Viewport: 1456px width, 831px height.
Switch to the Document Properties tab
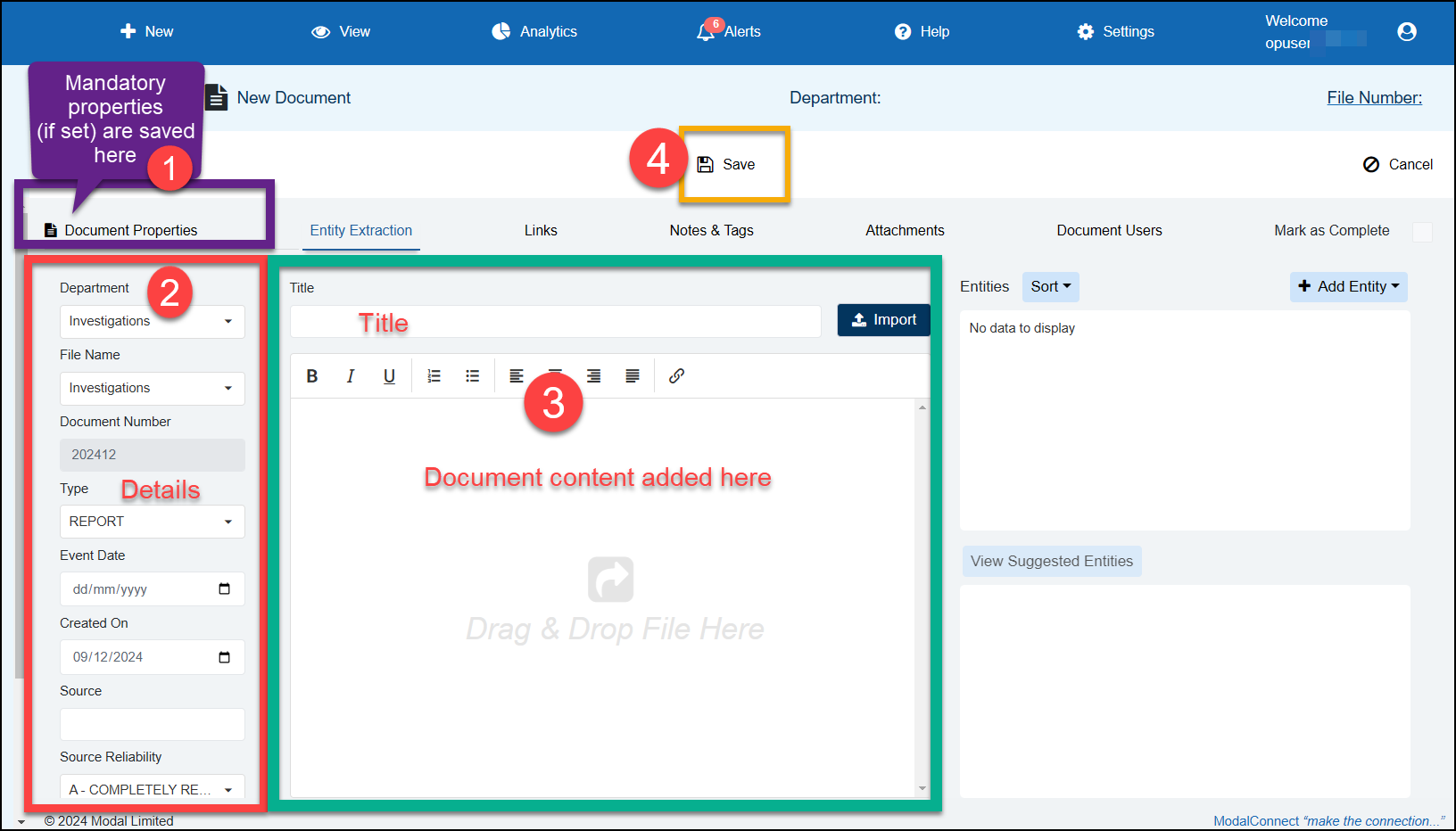121,230
